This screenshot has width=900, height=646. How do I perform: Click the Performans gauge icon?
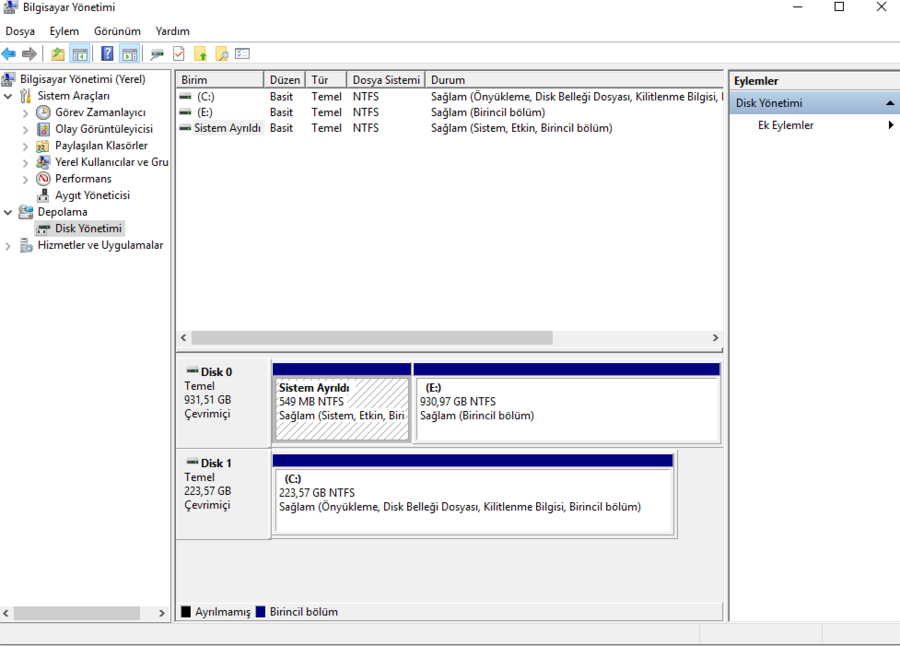tap(44, 179)
